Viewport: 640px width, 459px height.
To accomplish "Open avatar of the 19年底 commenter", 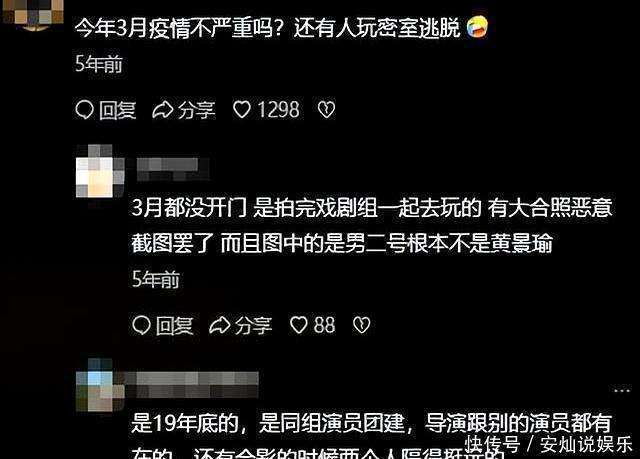I will pyautogui.click(x=100, y=385).
